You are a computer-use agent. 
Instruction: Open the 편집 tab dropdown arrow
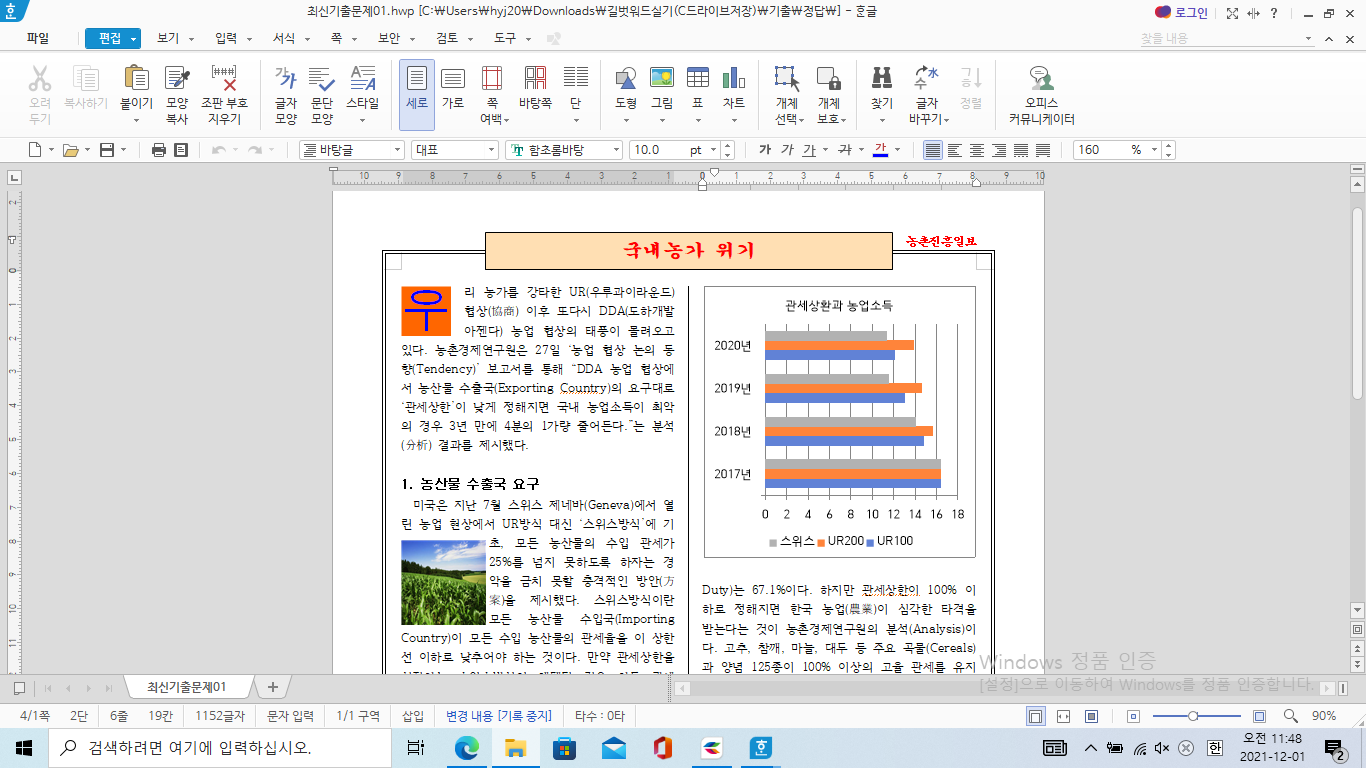134,38
